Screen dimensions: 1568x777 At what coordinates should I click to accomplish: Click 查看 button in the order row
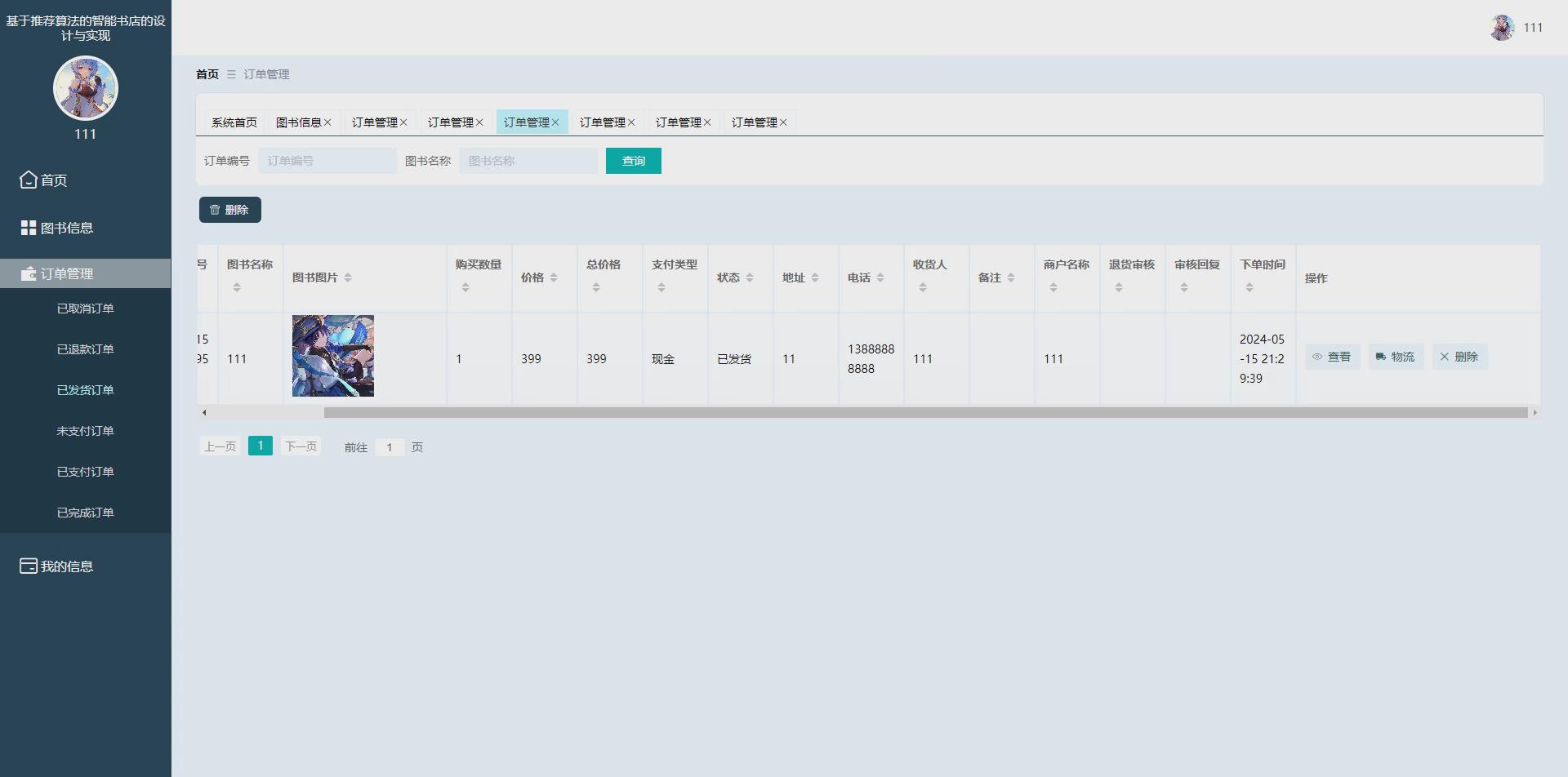(1332, 357)
